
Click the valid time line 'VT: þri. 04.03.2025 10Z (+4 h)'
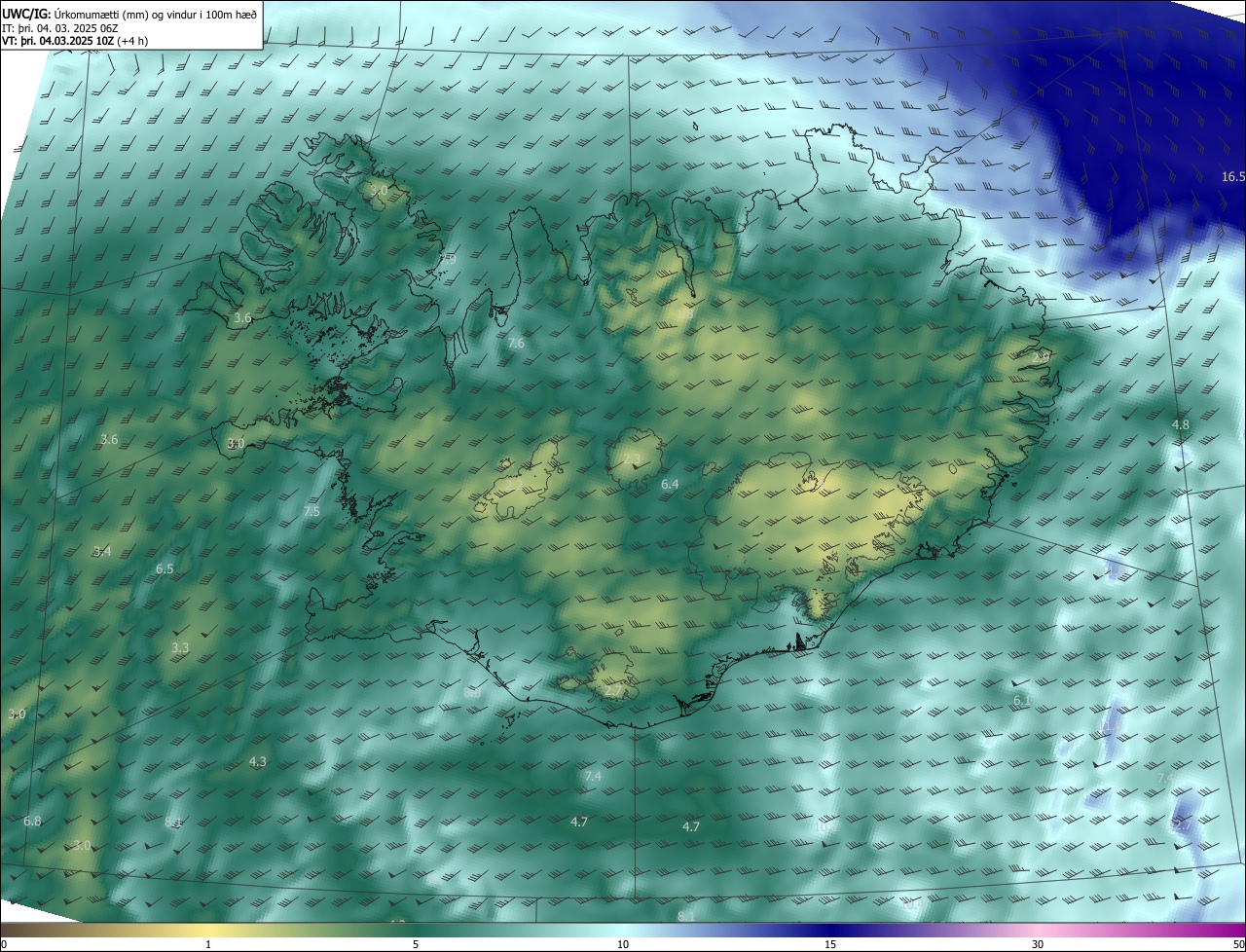coord(75,42)
